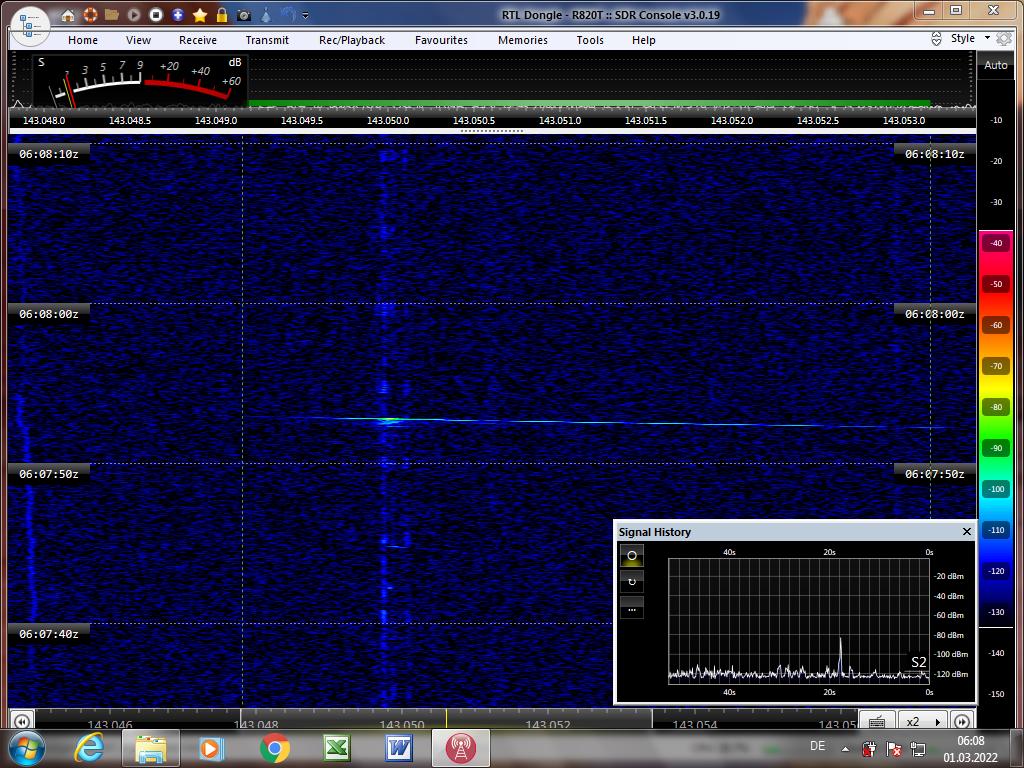1024x768 pixels.
Task: Open the Signal History more options button
Action: pyautogui.click(x=632, y=607)
